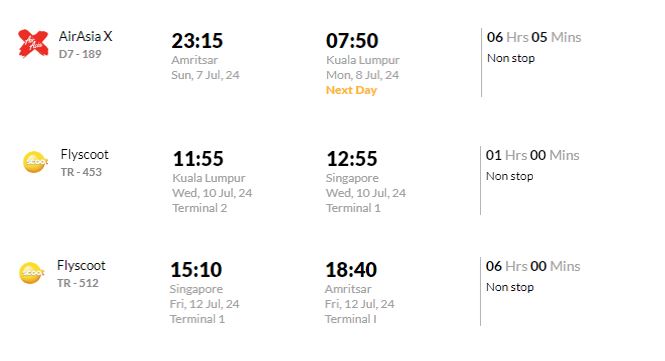Click Terminal 2 under Kuala Lumpur departure
665x361 pixels.
tap(200, 208)
